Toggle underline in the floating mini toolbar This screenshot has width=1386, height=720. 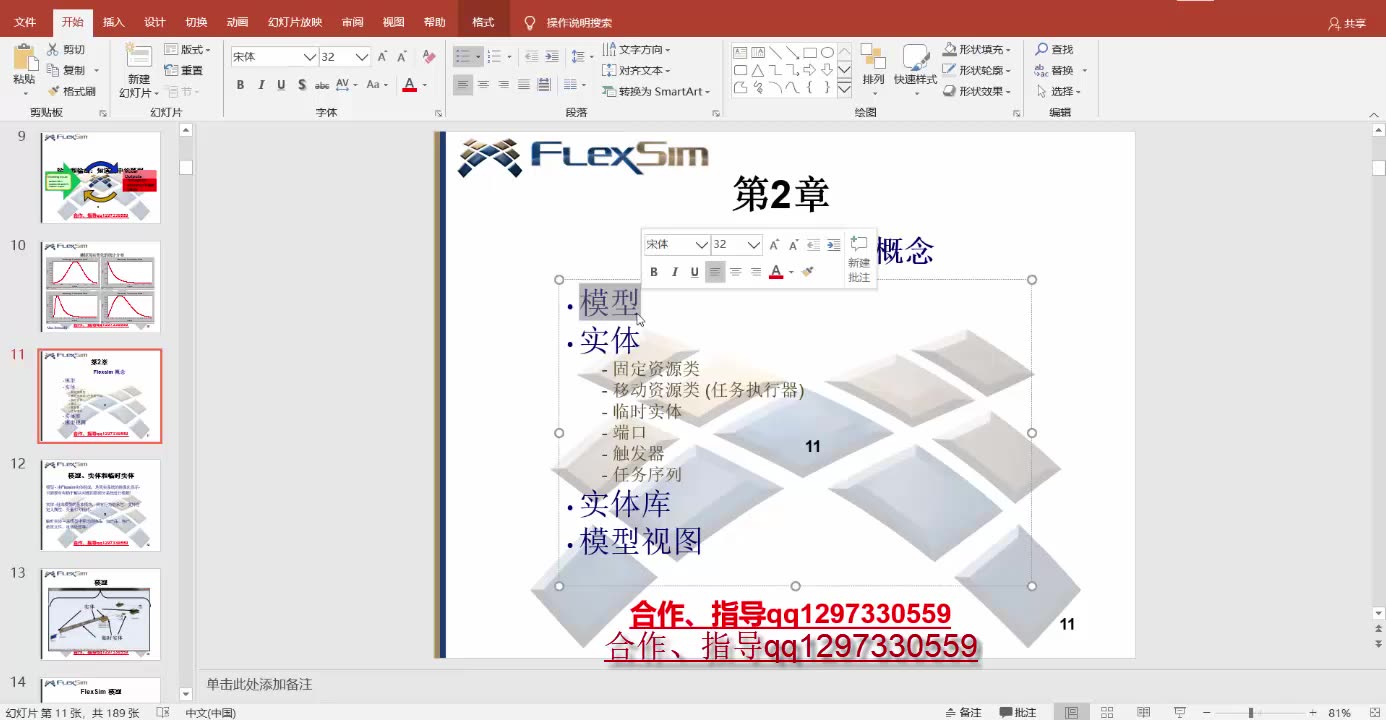click(x=694, y=271)
